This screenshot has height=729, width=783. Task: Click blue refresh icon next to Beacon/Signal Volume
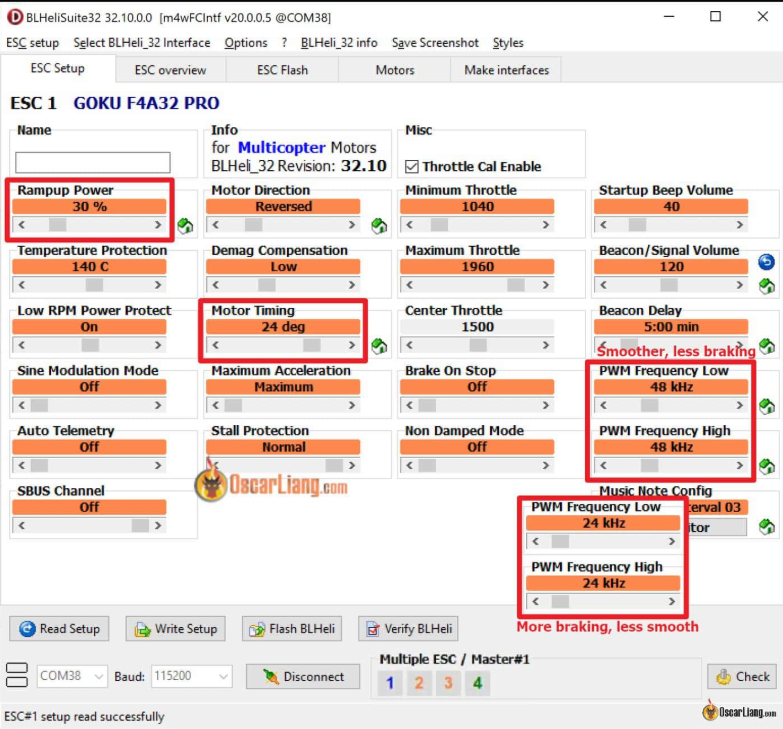pos(766,262)
